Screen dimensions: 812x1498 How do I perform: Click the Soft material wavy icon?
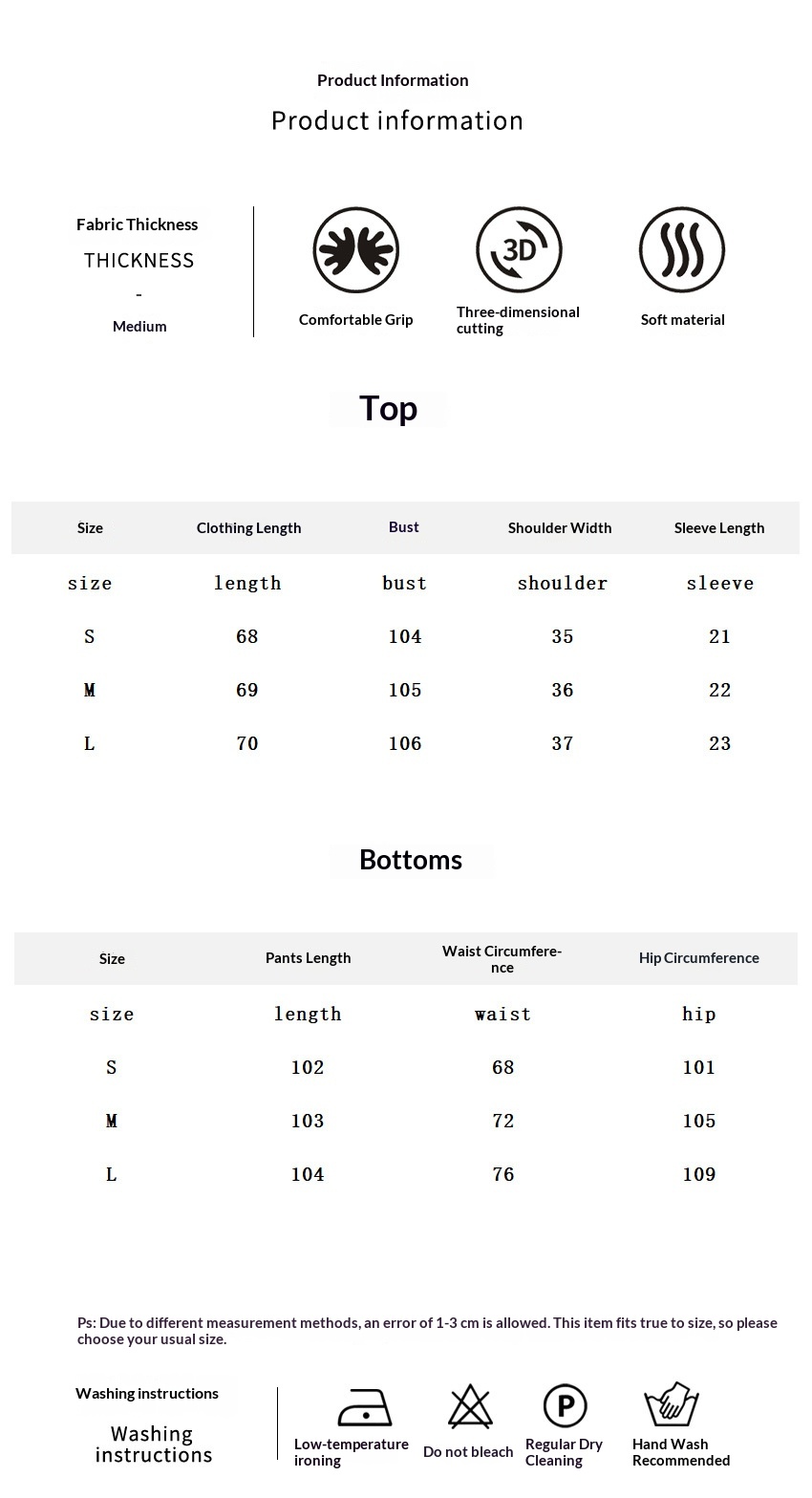tap(682, 250)
